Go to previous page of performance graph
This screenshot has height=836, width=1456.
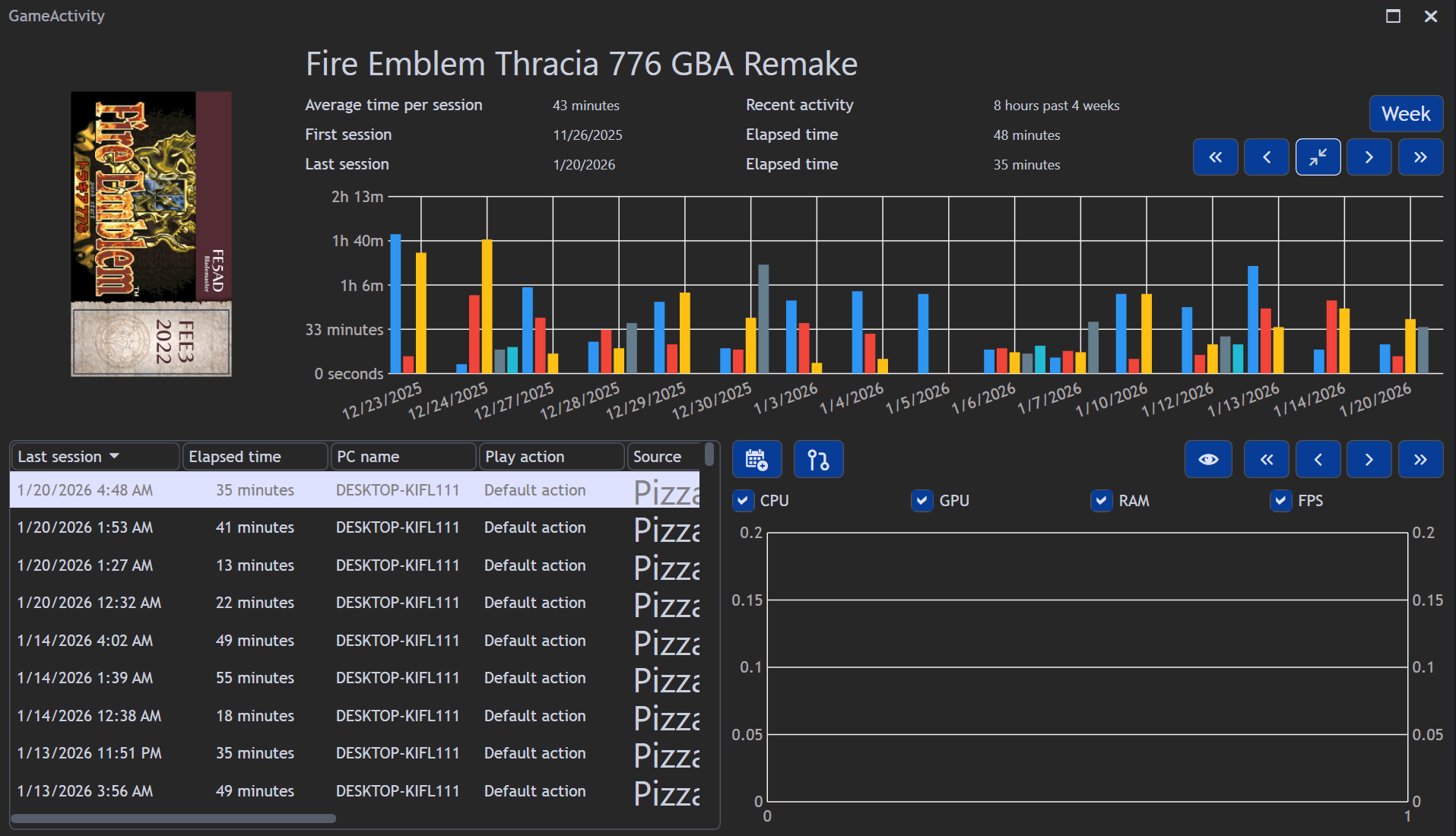[1318, 459]
